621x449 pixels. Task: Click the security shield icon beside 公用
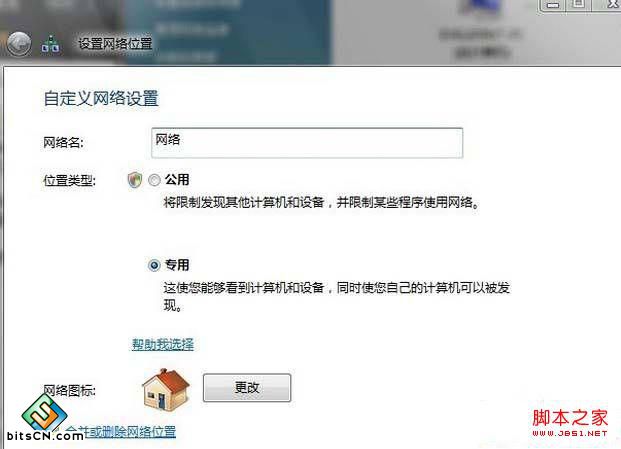click(x=135, y=180)
